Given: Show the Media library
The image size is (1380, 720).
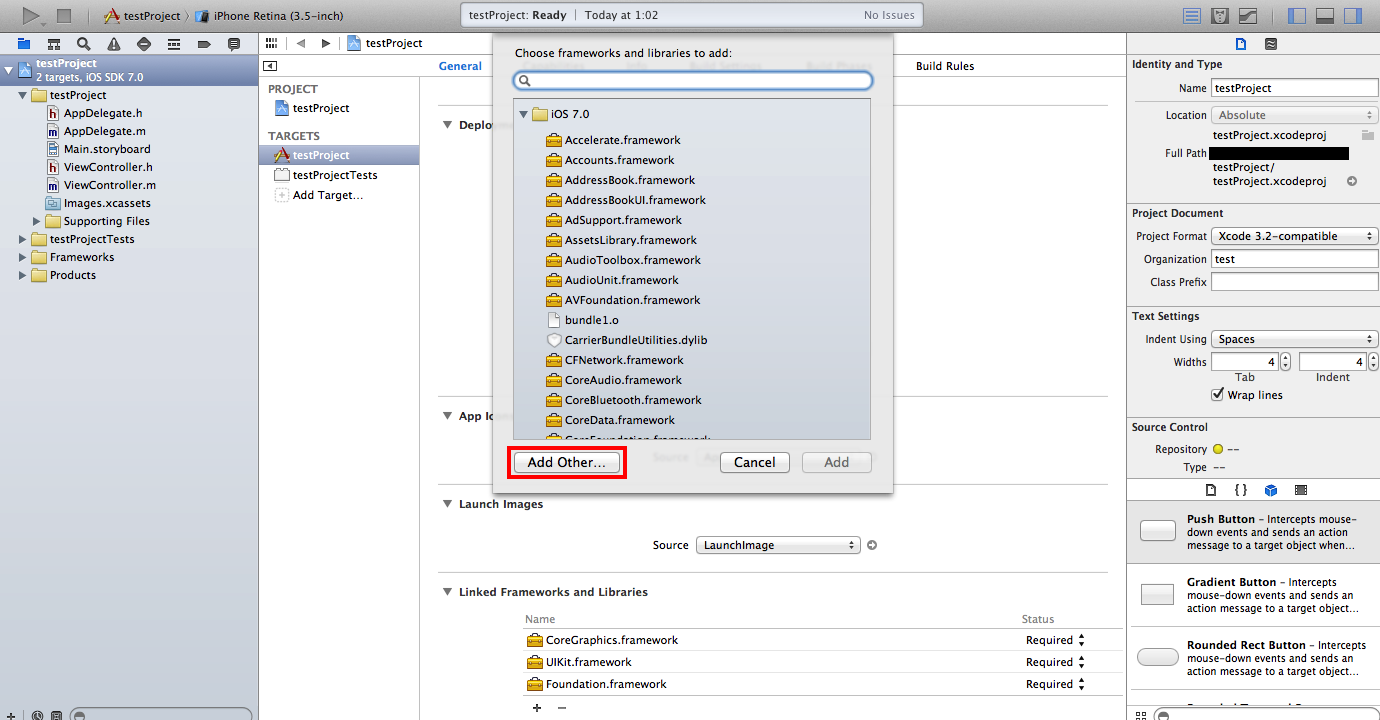Looking at the screenshot, I should tap(1300, 490).
